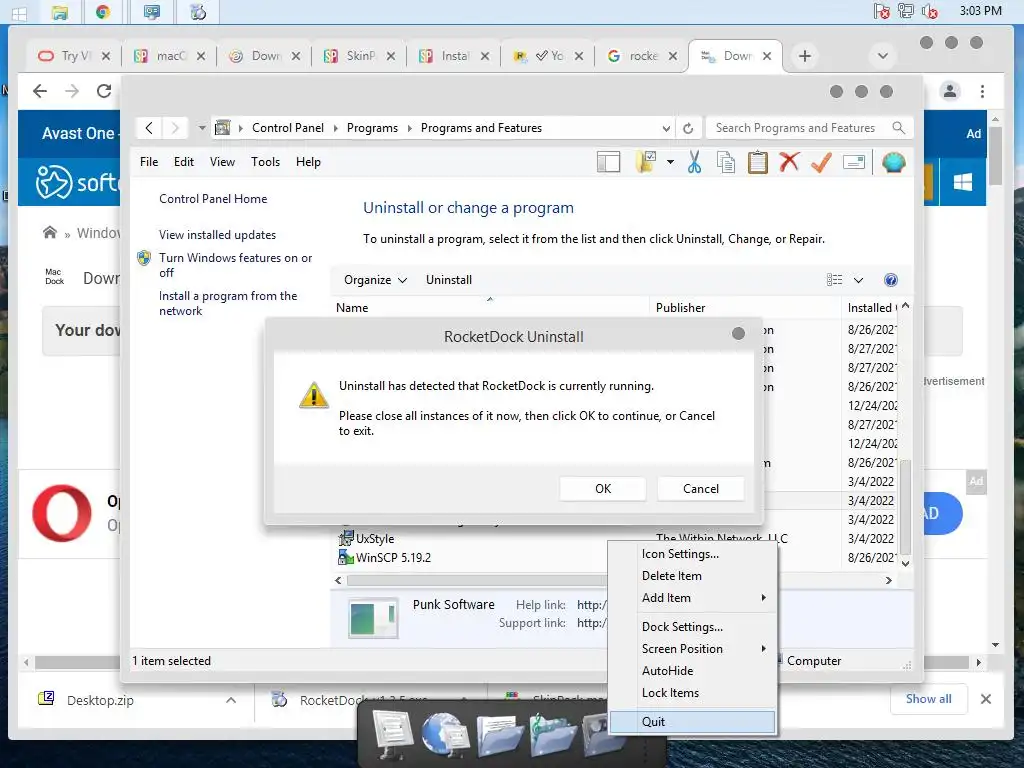Viewport: 1024px width, 768px height.
Task: Click Cancel in the RocketDock Uninstall dialog
Action: (x=701, y=488)
